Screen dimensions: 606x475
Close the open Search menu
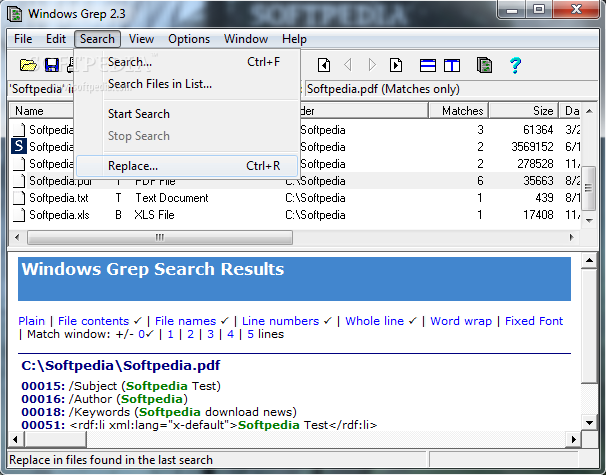(97, 39)
